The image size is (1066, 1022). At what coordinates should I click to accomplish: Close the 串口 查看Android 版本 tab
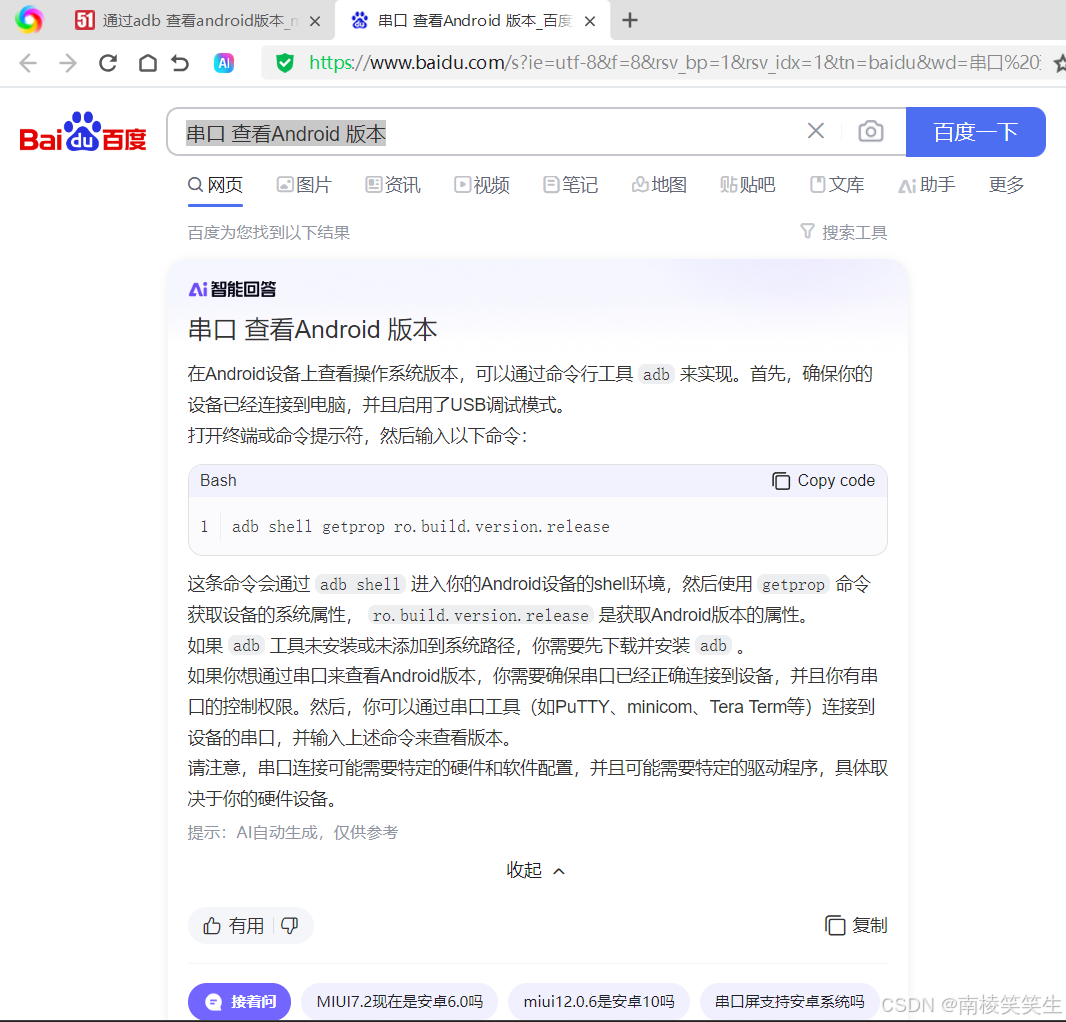point(590,21)
